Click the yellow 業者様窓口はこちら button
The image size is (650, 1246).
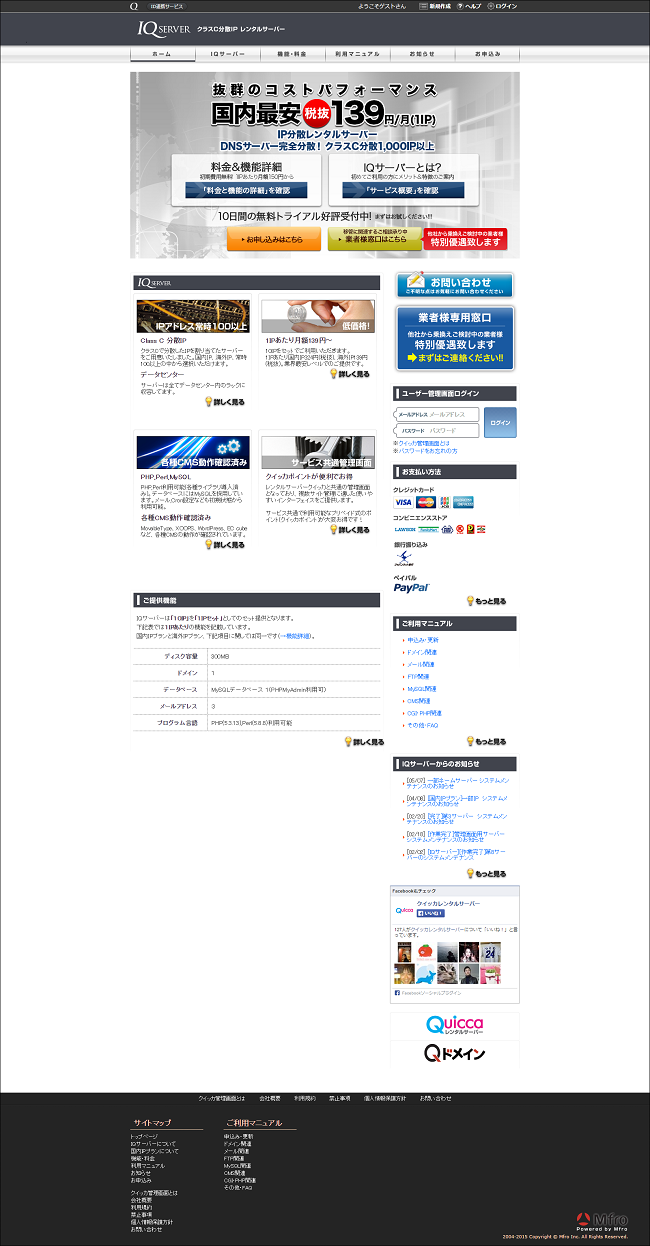click(374, 239)
